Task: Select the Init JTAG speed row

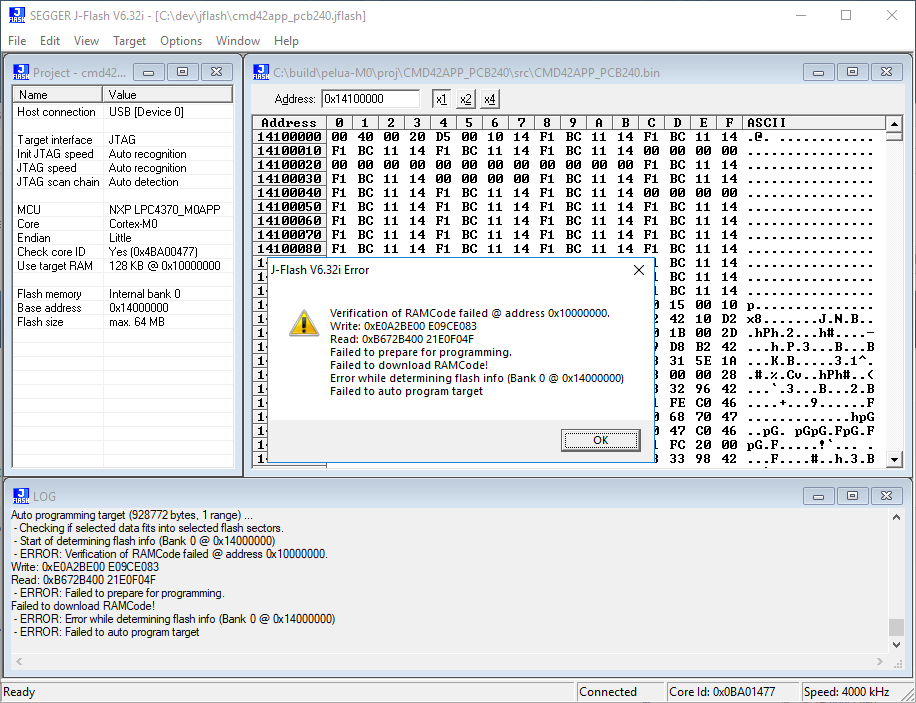Action: click(x=123, y=154)
